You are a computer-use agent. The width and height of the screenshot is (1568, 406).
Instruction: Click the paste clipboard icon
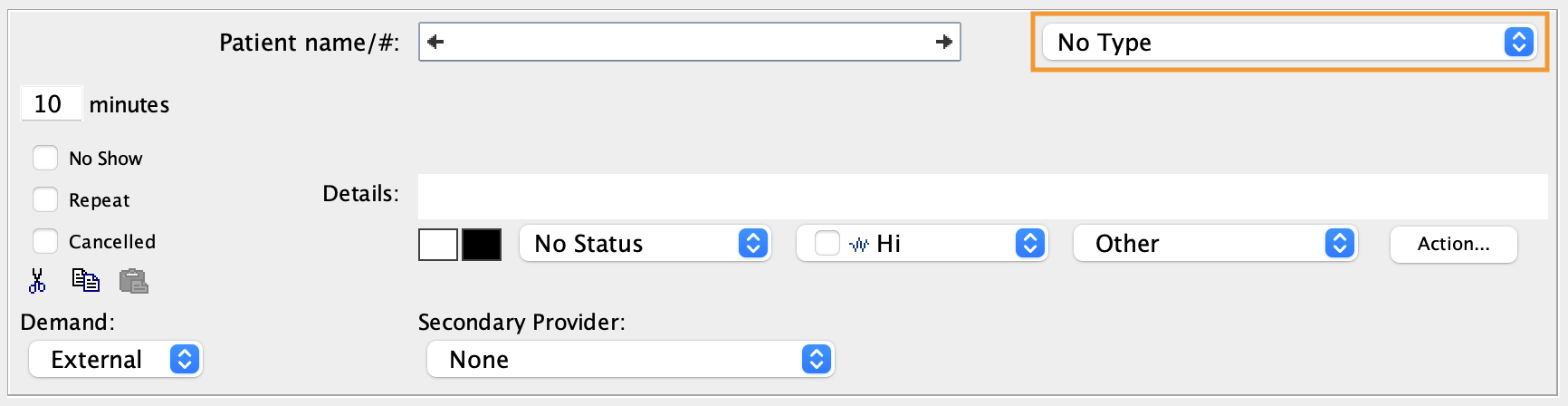(x=134, y=281)
